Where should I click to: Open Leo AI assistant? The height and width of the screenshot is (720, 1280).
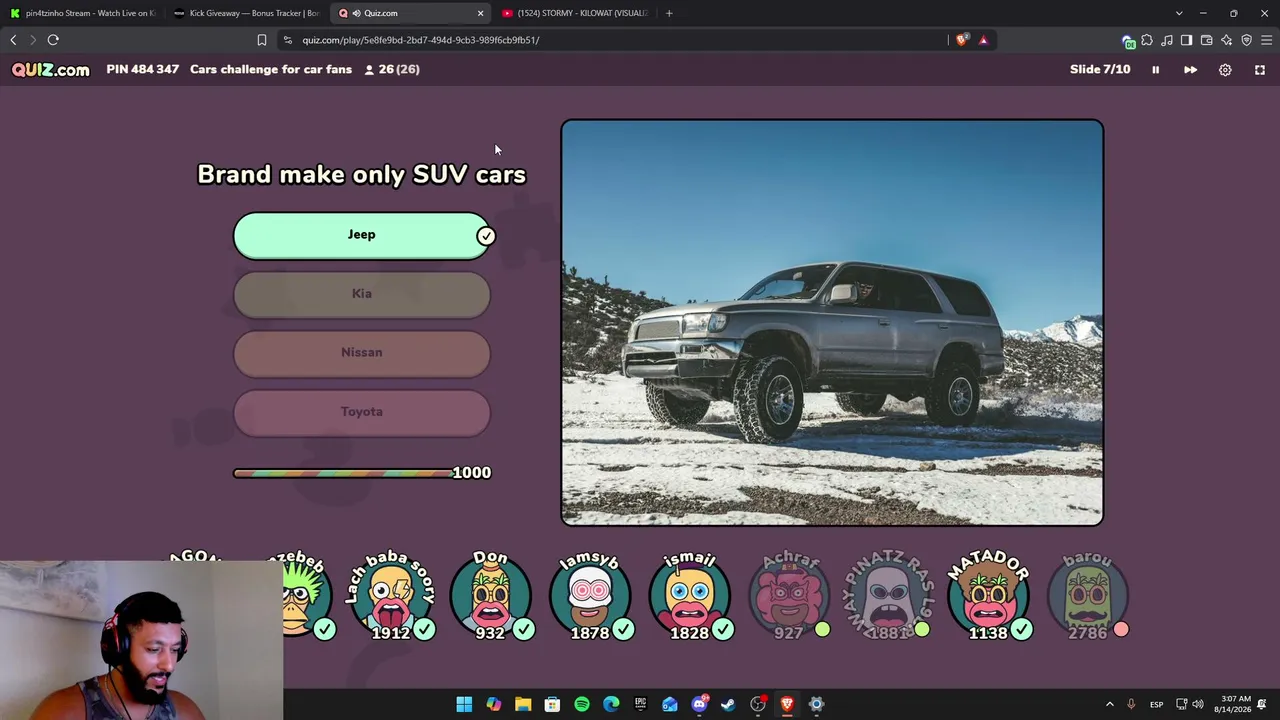coord(1226,40)
